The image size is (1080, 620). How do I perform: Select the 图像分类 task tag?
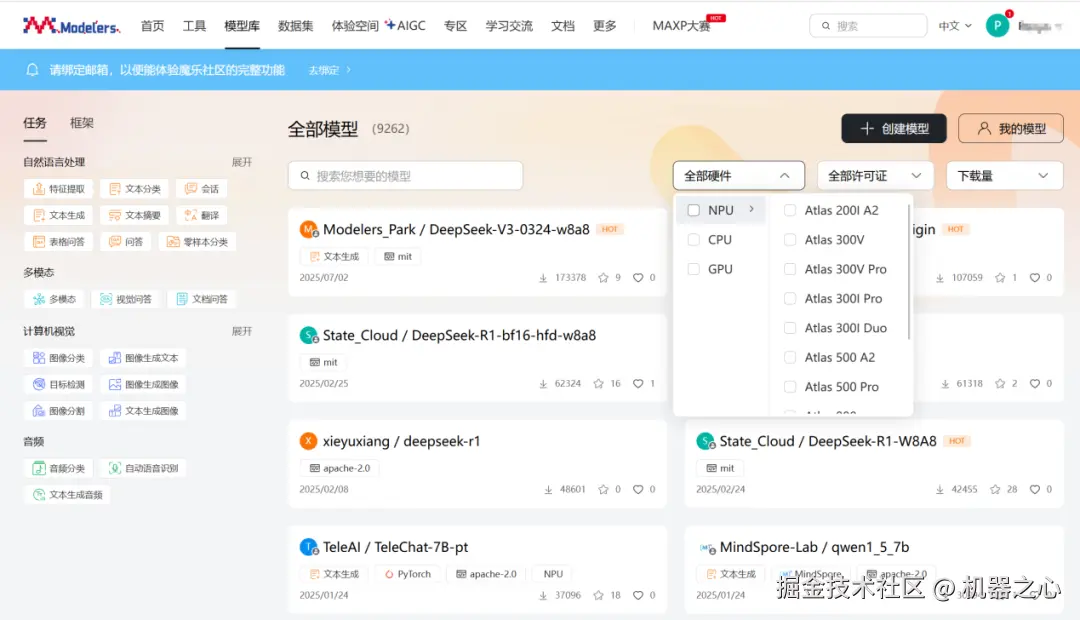tap(59, 358)
